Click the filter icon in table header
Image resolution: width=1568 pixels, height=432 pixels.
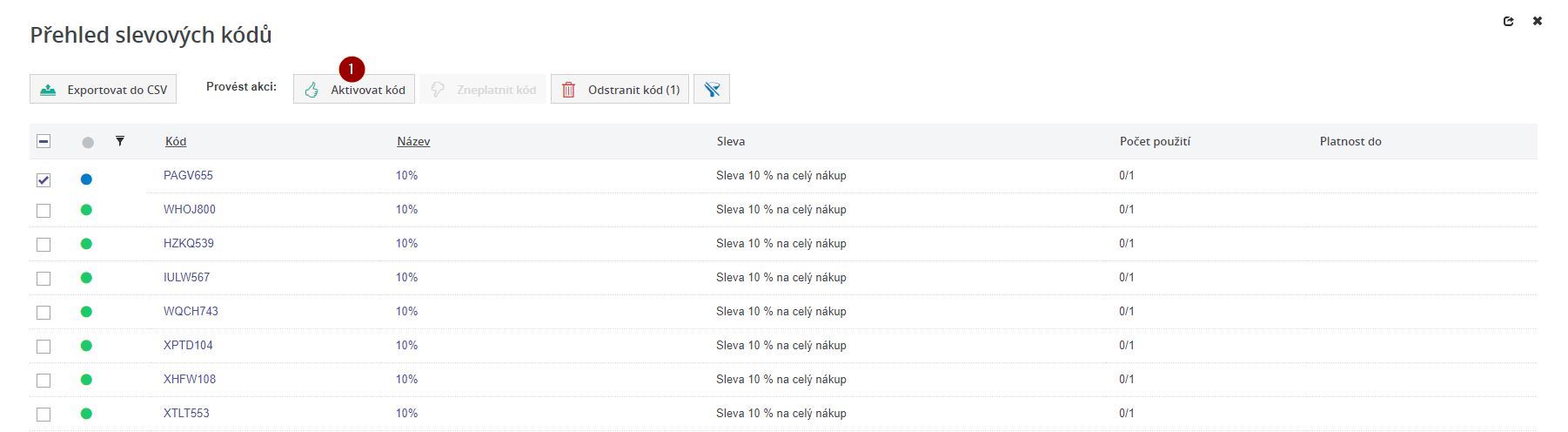(120, 141)
